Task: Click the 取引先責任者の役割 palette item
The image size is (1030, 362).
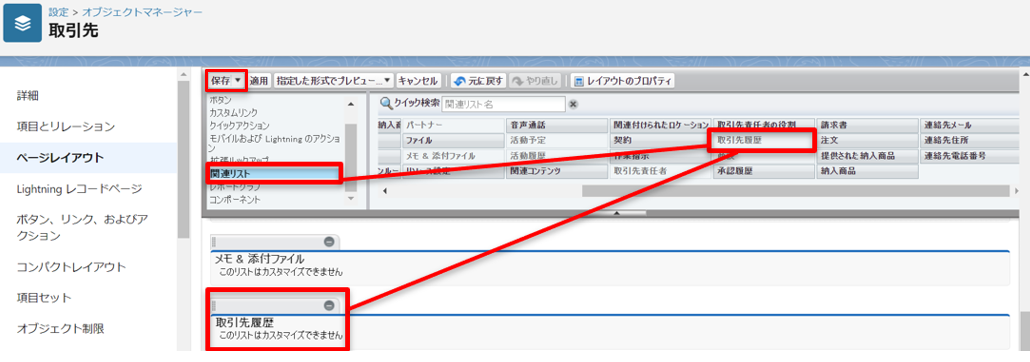Action: (x=763, y=124)
